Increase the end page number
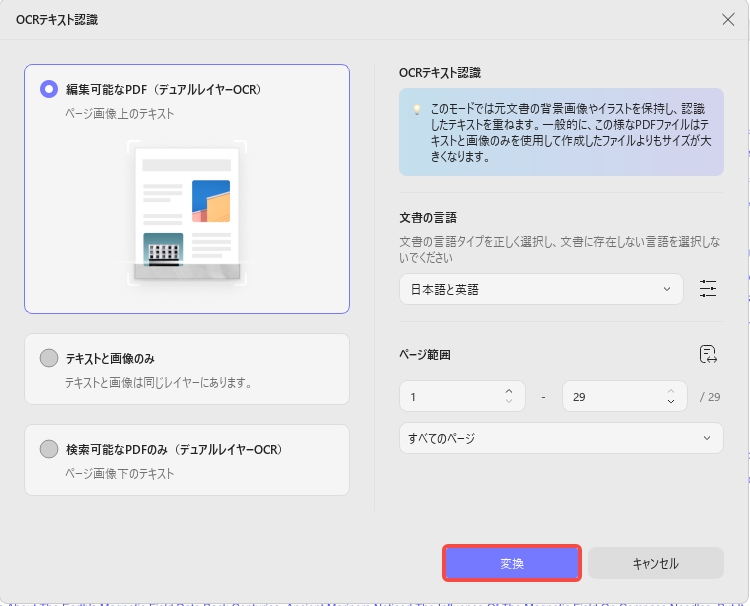This screenshot has height=606, width=750. [671, 391]
